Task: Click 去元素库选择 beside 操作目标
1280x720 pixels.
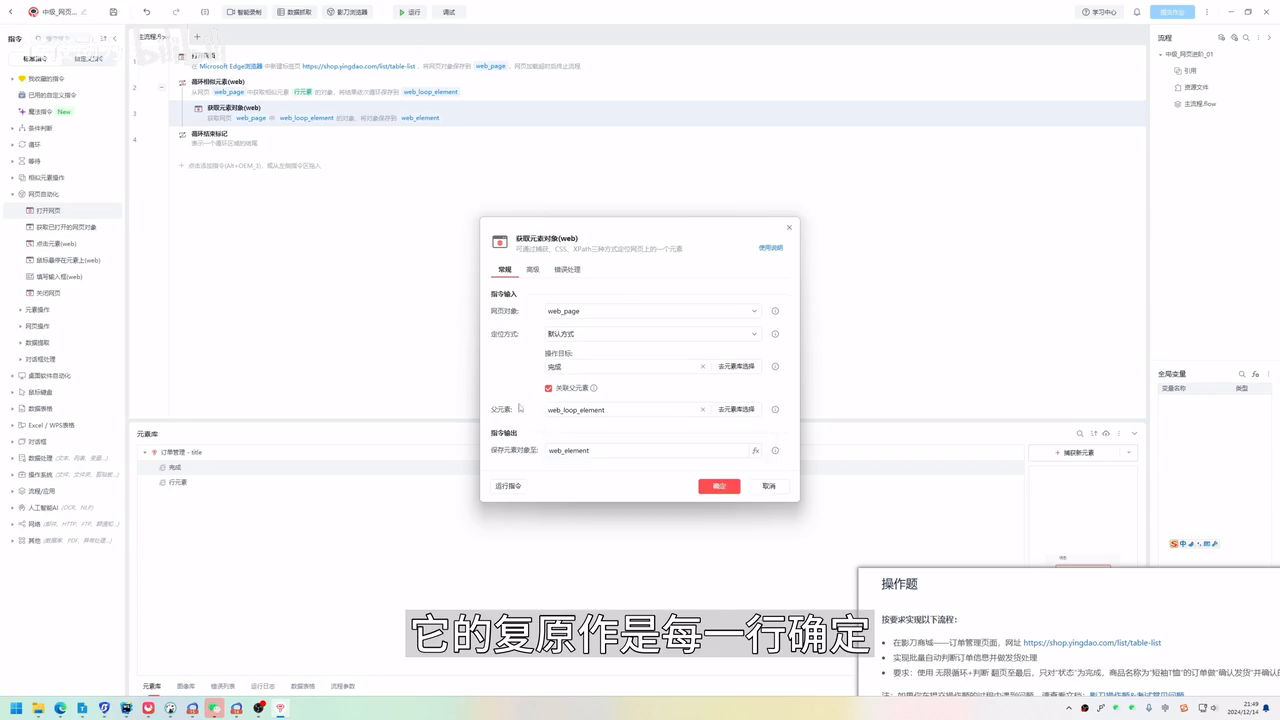Action: pyautogui.click(x=736, y=367)
